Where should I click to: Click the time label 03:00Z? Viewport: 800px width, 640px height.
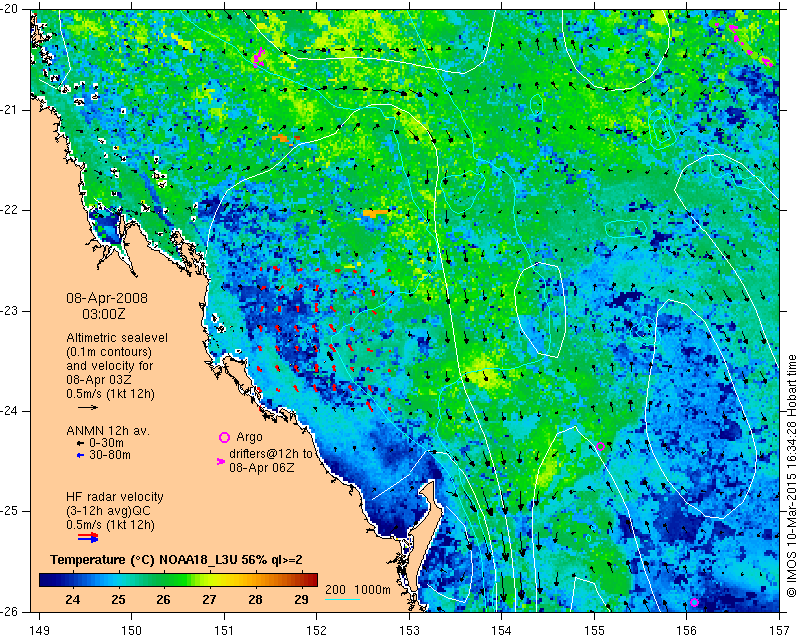click(x=104, y=314)
